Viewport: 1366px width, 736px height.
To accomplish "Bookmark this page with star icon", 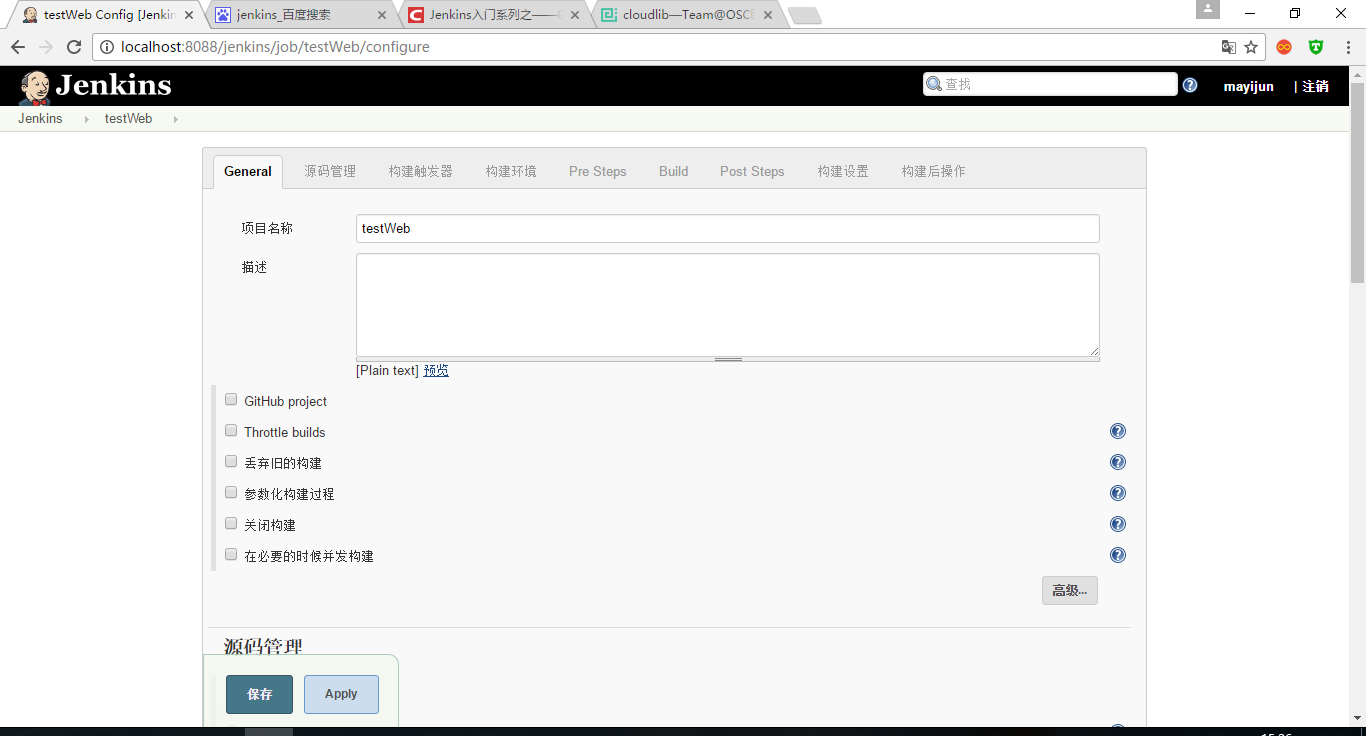I will coord(1251,47).
